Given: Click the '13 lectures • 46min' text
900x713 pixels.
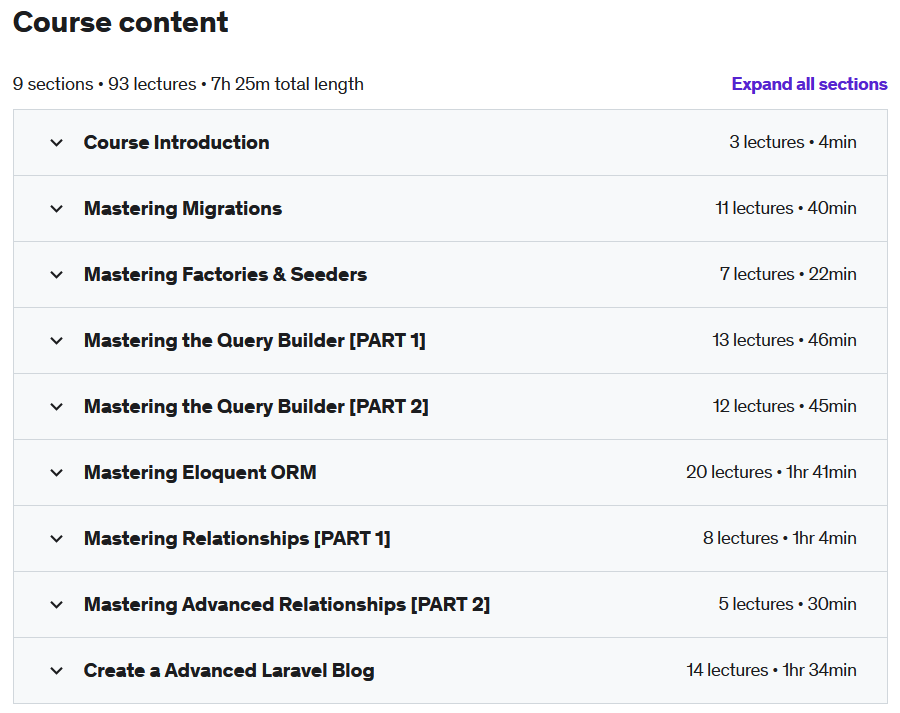Looking at the screenshot, I should pyautogui.click(x=785, y=340).
